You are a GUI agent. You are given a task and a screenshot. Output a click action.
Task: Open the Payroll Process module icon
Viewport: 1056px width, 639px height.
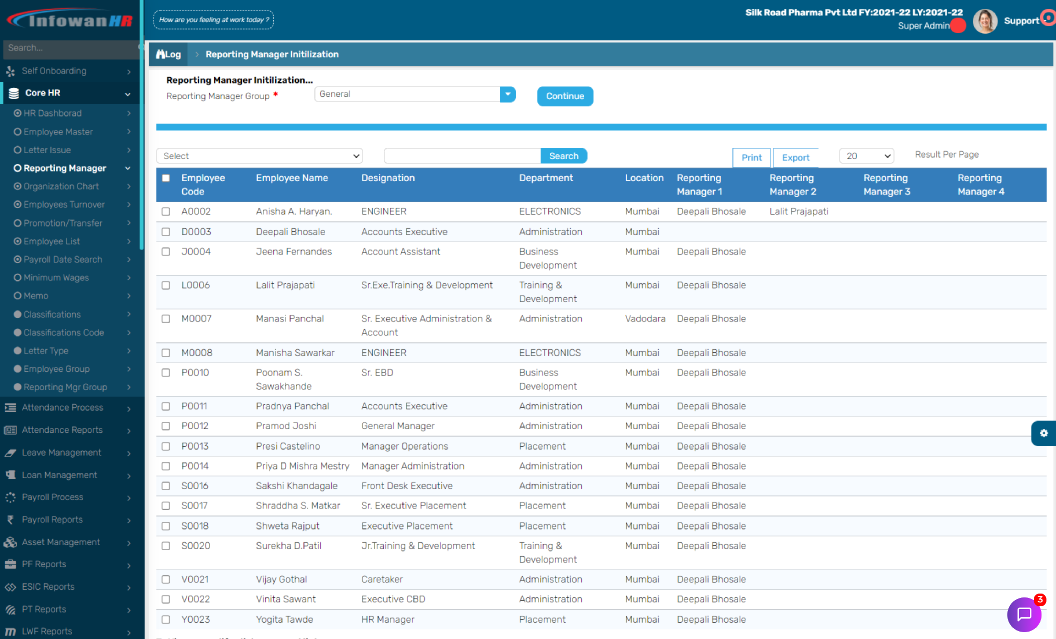point(11,497)
